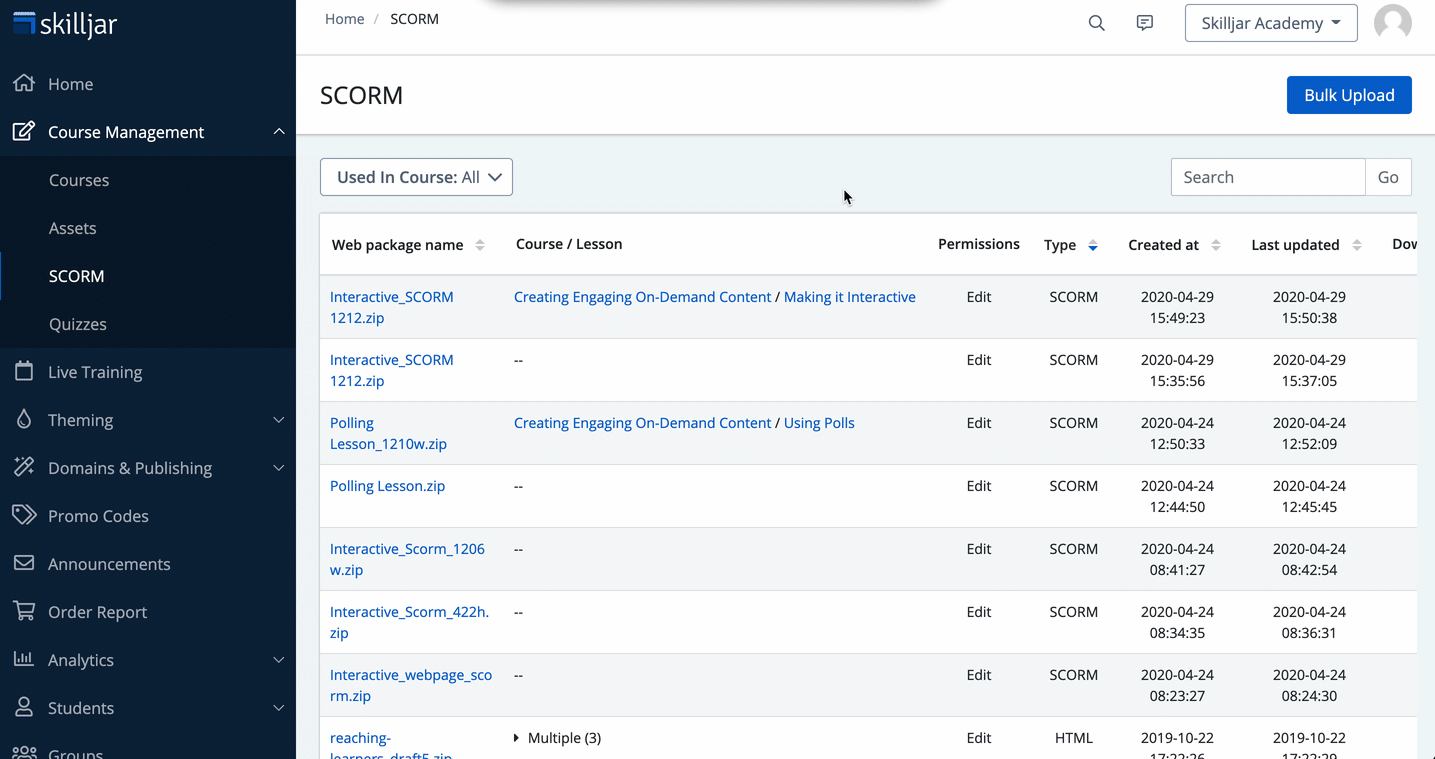Sort by Created at column arrows
The image size is (1435, 759).
coord(1216,245)
